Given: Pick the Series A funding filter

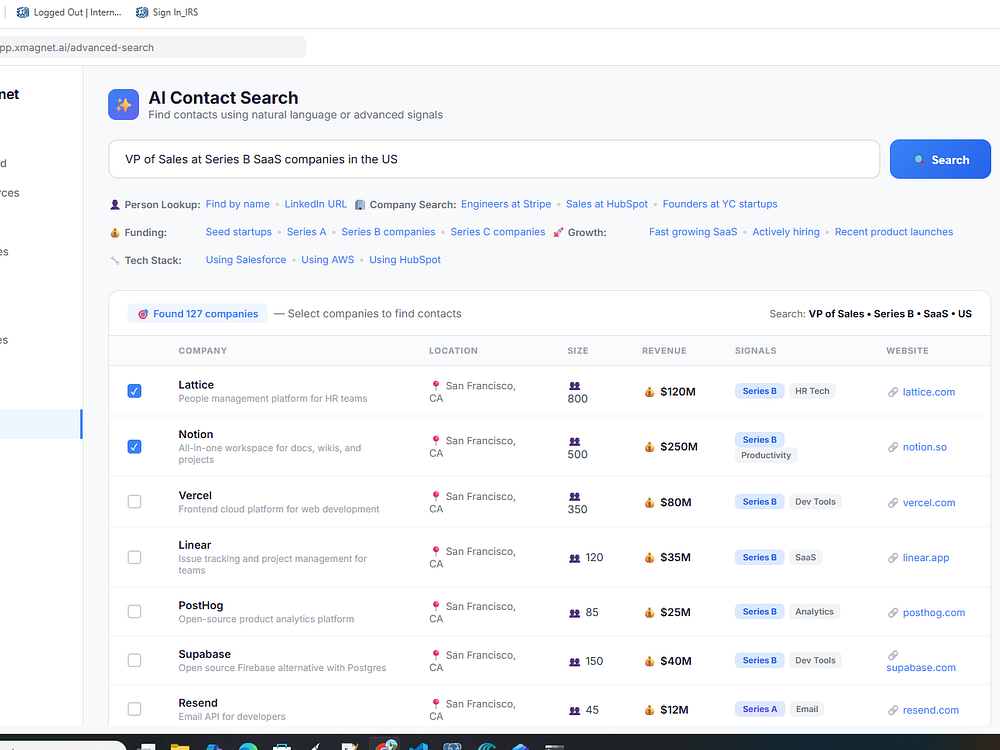Looking at the screenshot, I should tap(306, 232).
